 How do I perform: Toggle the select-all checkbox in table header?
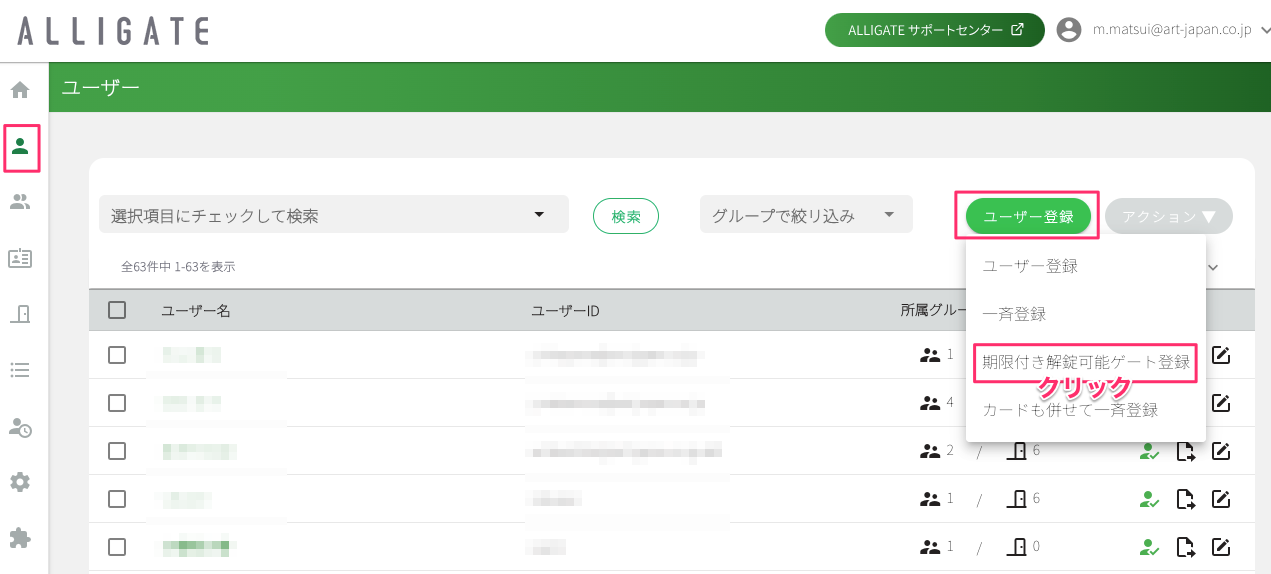click(x=117, y=310)
